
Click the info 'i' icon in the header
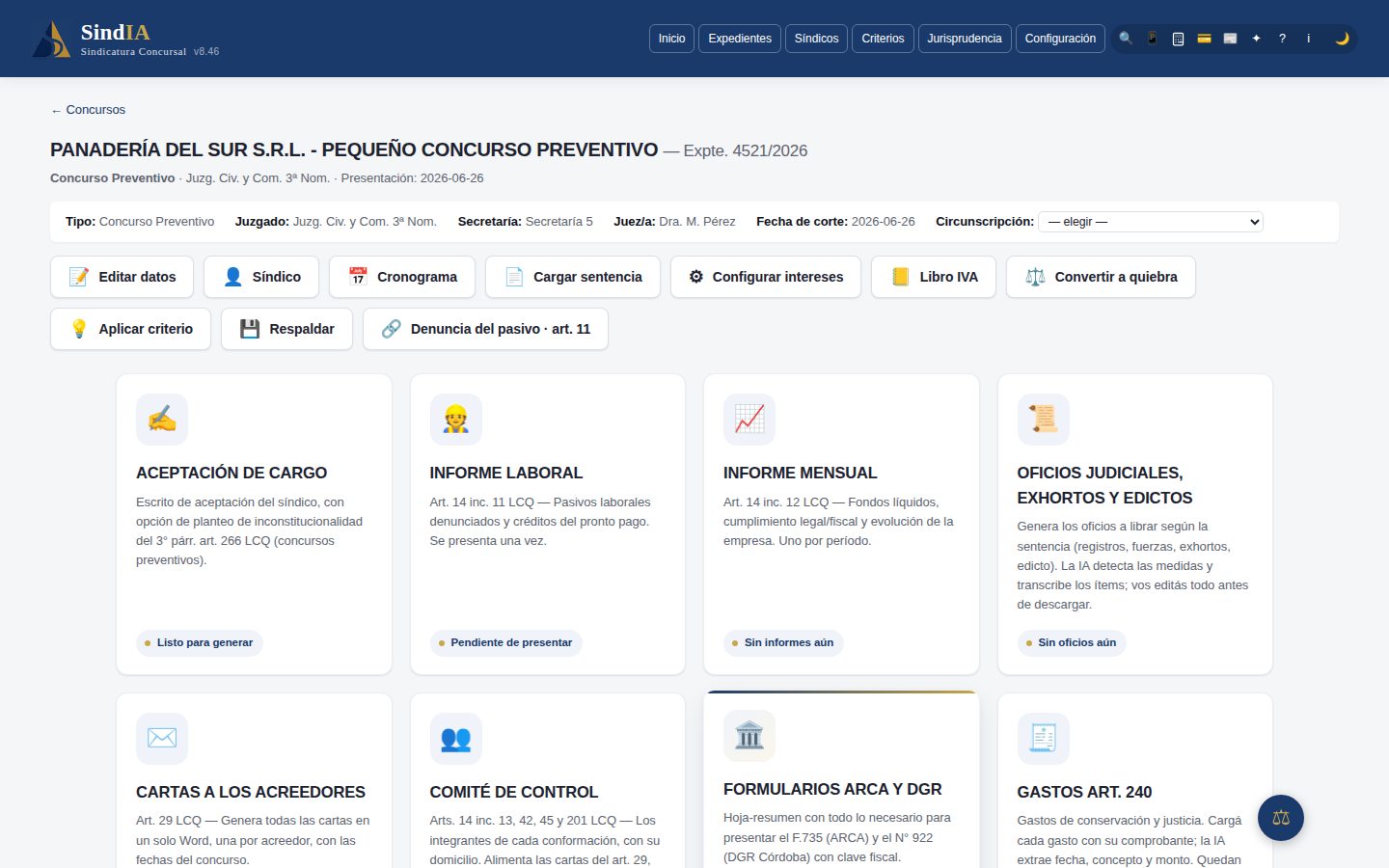coord(1308,39)
